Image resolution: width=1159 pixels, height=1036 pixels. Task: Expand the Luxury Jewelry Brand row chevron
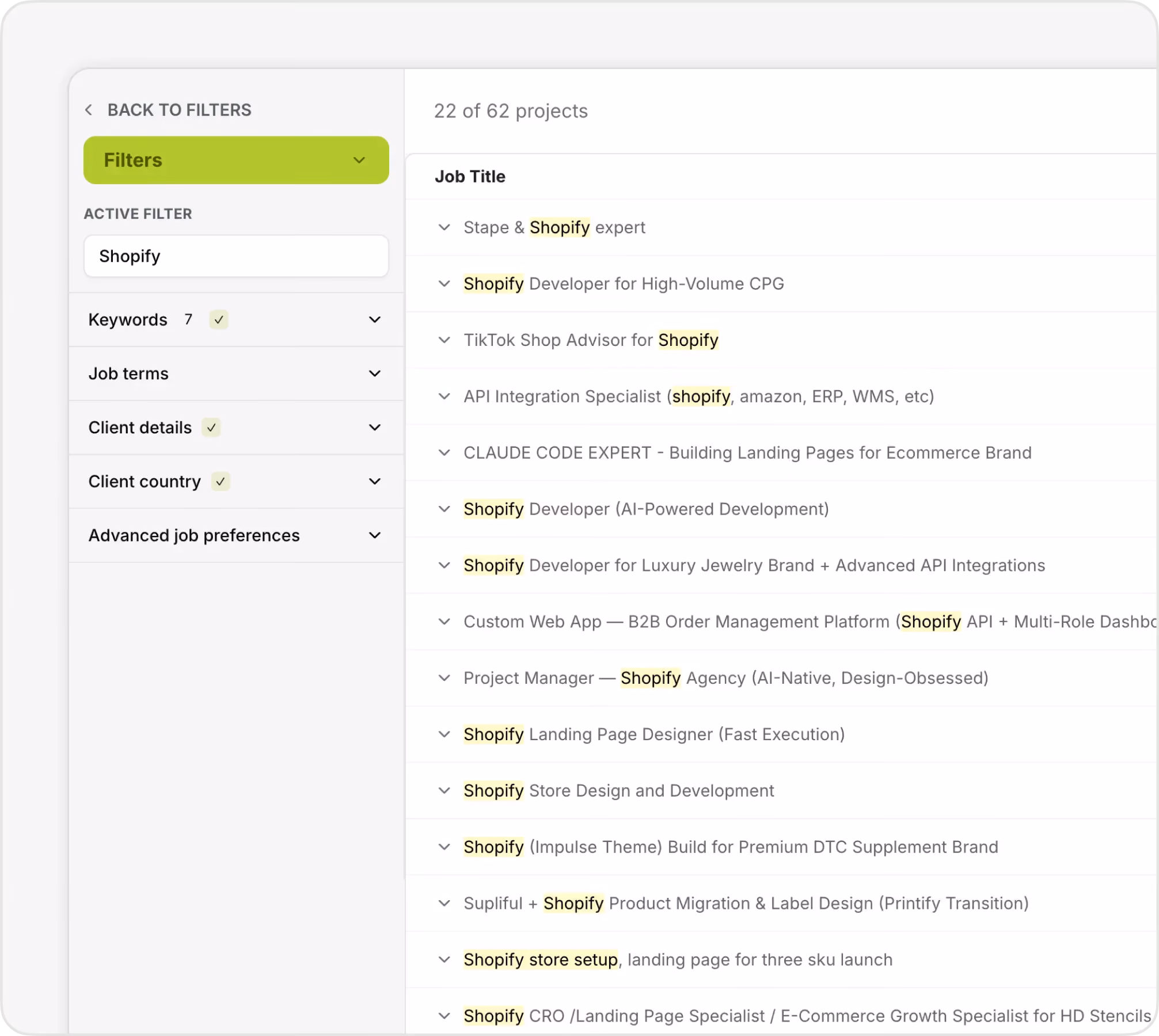(x=444, y=566)
